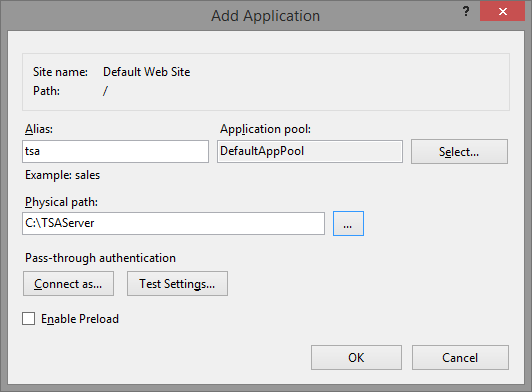Confirm the dialog with OK
The image size is (532, 392).
click(356, 358)
